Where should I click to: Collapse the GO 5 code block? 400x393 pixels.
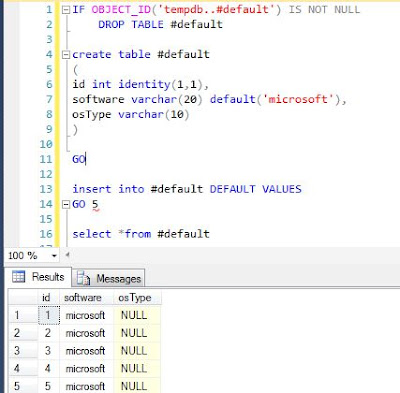click(x=66, y=204)
